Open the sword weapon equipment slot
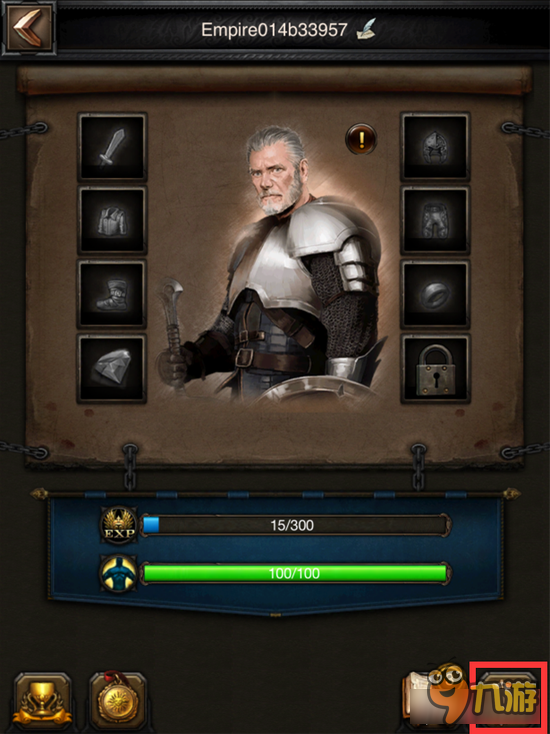This screenshot has width=550, height=734. pos(112,147)
